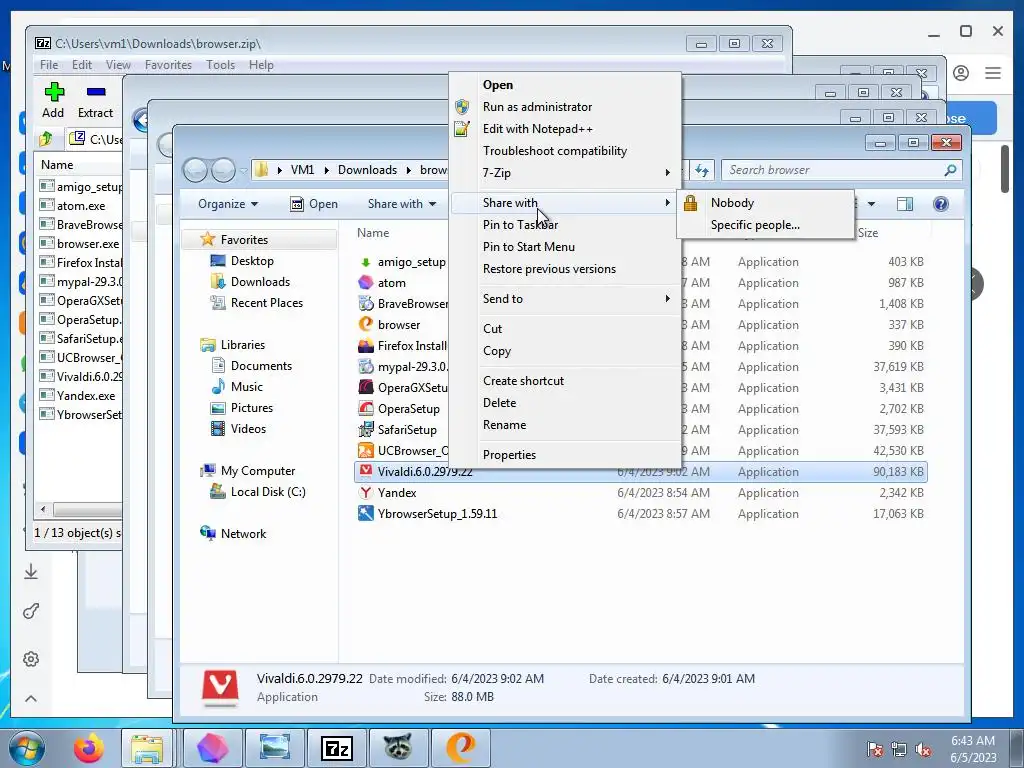Open Windows Explorer from the taskbar

point(147,748)
